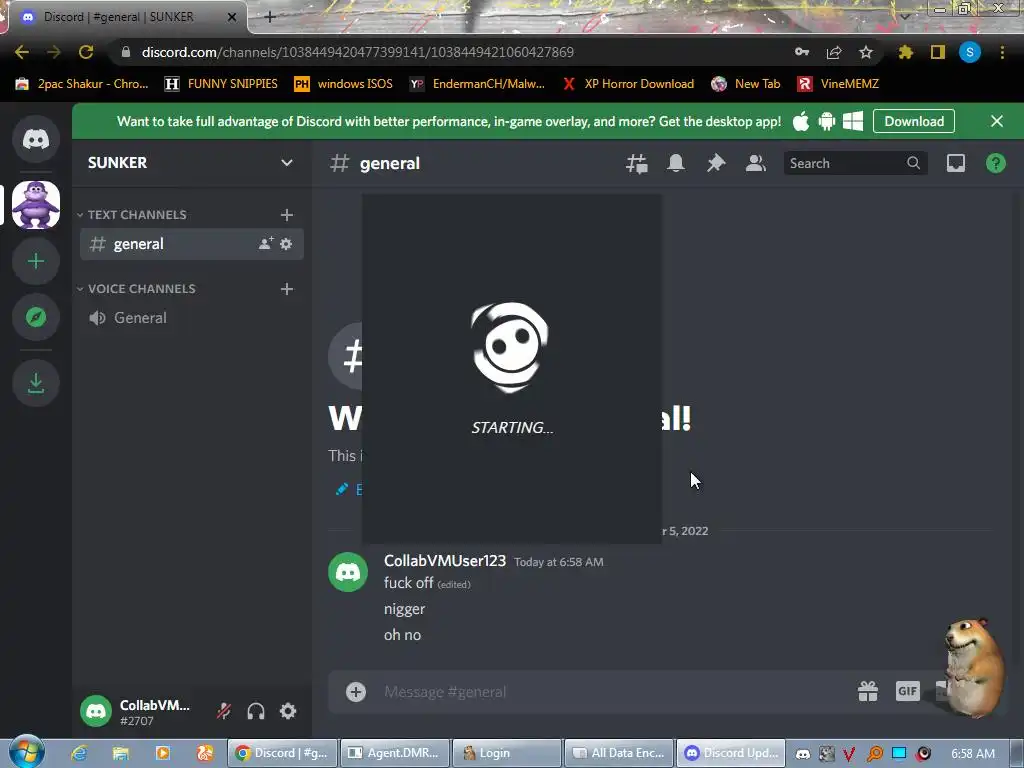Select the general text channel
The height and width of the screenshot is (768, 1024).
click(191, 244)
